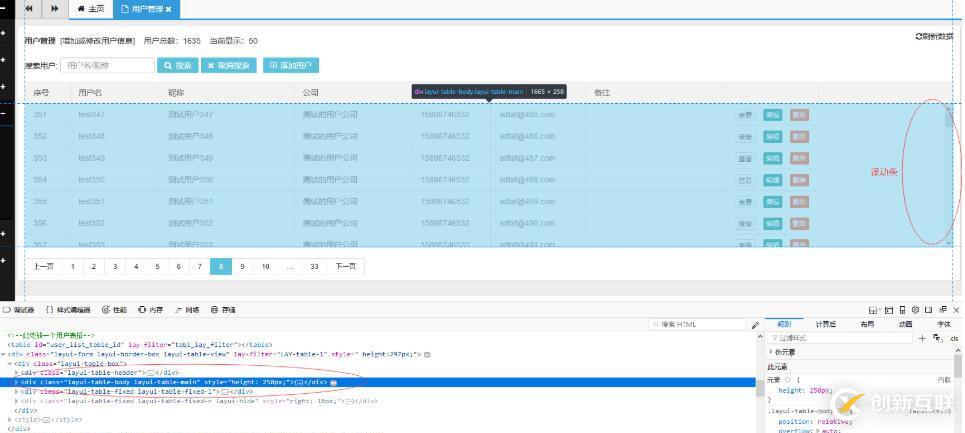This screenshot has width=965, height=433.
Task: Expand the selected layui-table-main div node
Action: point(17,382)
